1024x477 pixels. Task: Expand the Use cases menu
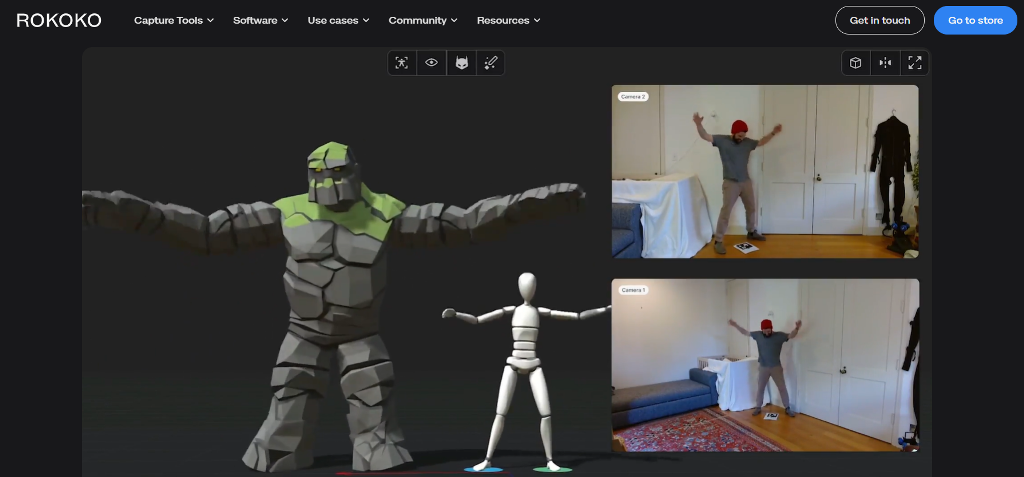pos(338,20)
